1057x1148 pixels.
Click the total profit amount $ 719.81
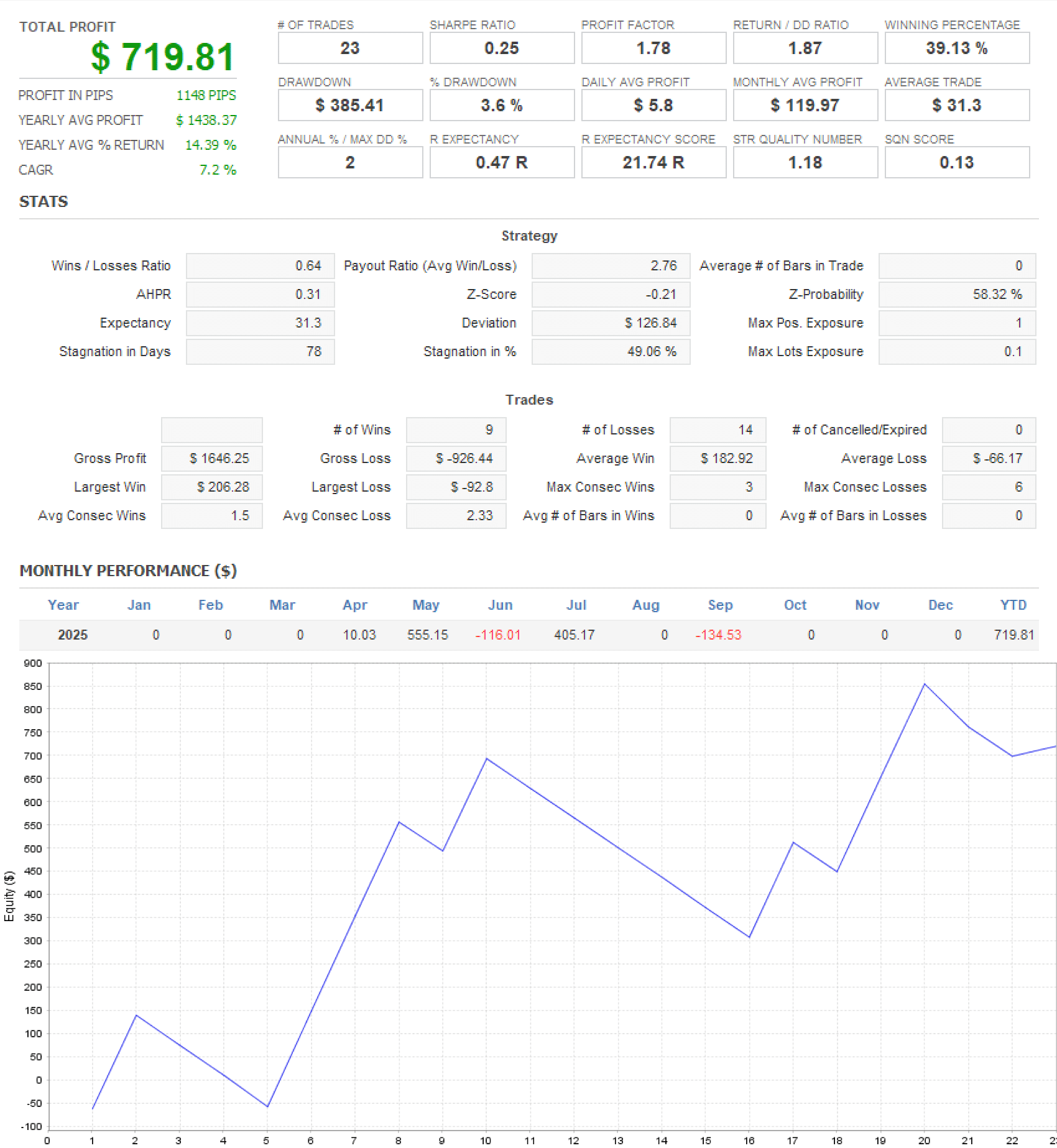[x=162, y=57]
